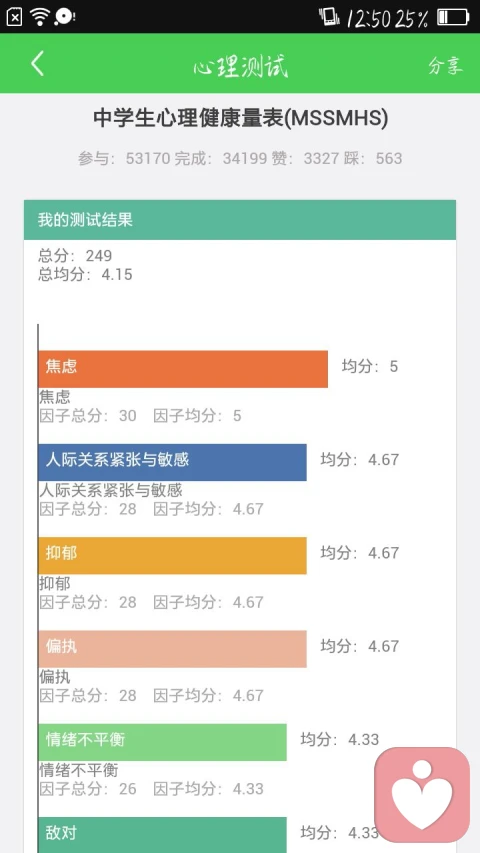Viewport: 480px width, 853px height.
Task: Tap the Wi-Fi status icon
Action: pos(40,17)
